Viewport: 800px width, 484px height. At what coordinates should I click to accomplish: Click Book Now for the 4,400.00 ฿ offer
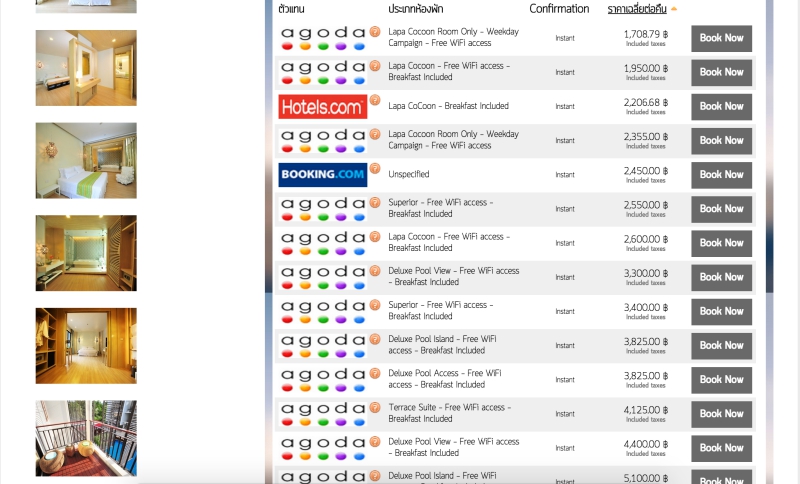coord(721,448)
